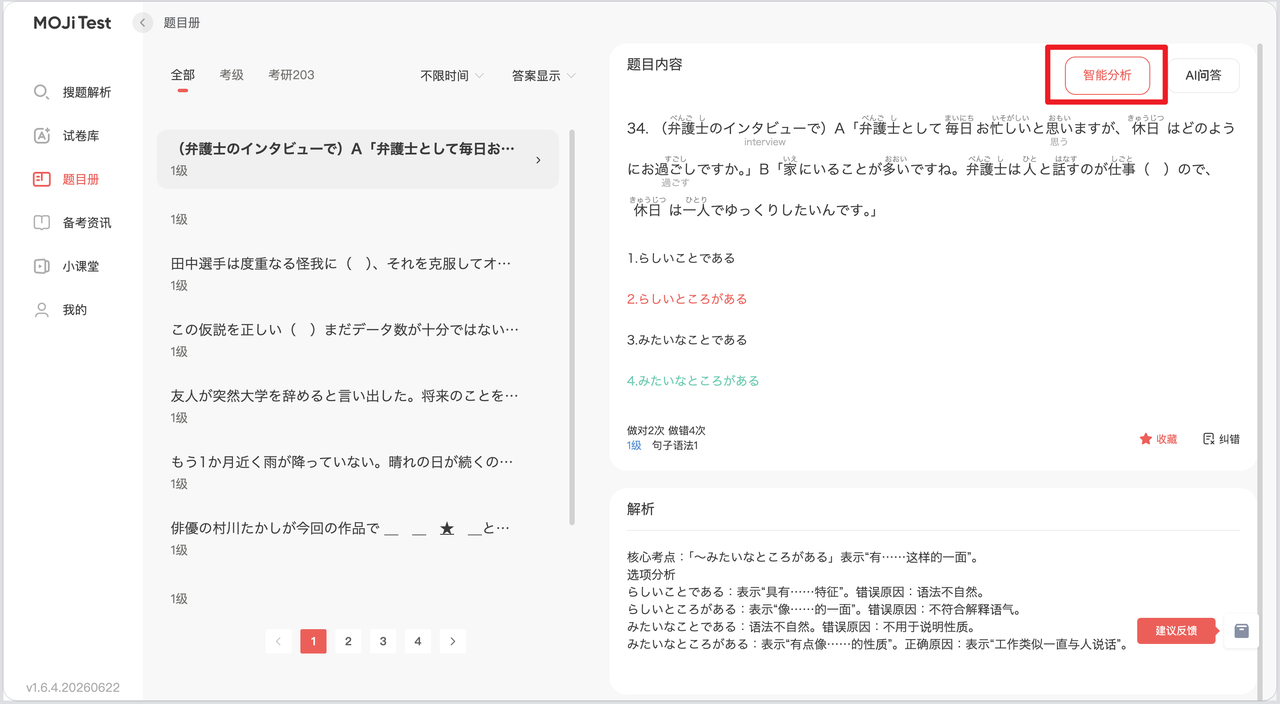Image resolution: width=1280 pixels, height=704 pixels.
Task: Click the MOJi Test logo
Action: pyautogui.click(x=72, y=23)
